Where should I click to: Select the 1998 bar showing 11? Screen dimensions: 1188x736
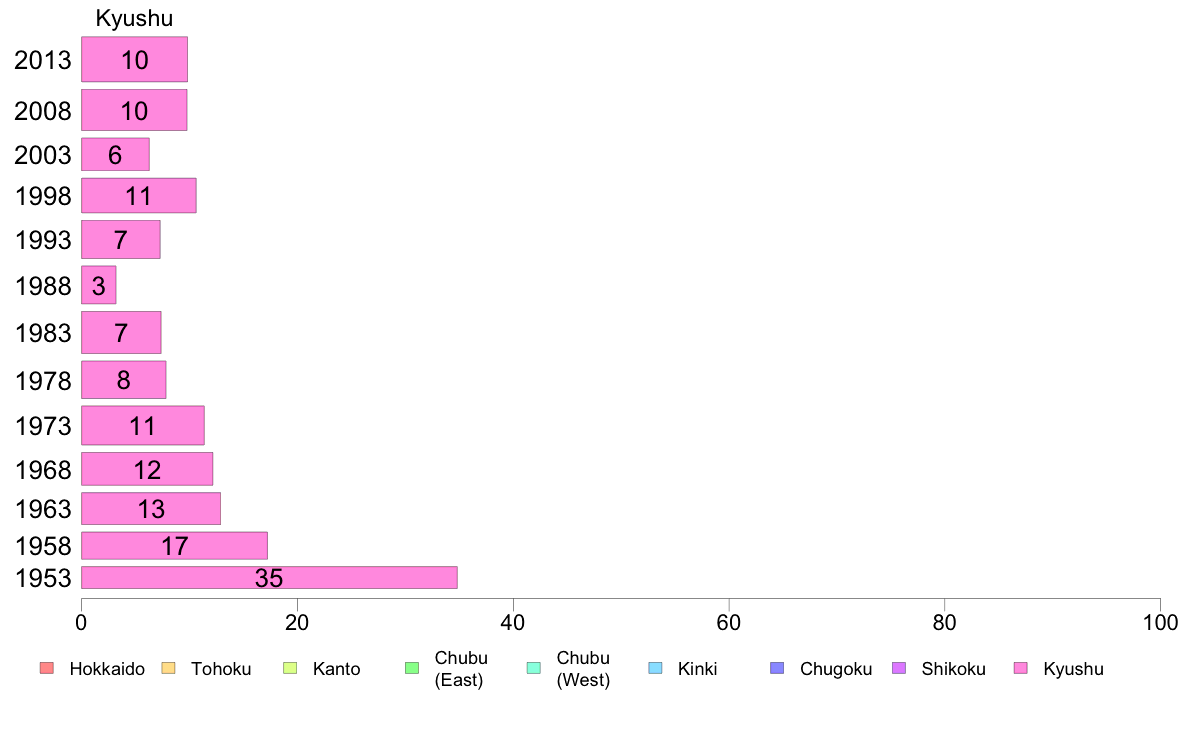pos(139,196)
